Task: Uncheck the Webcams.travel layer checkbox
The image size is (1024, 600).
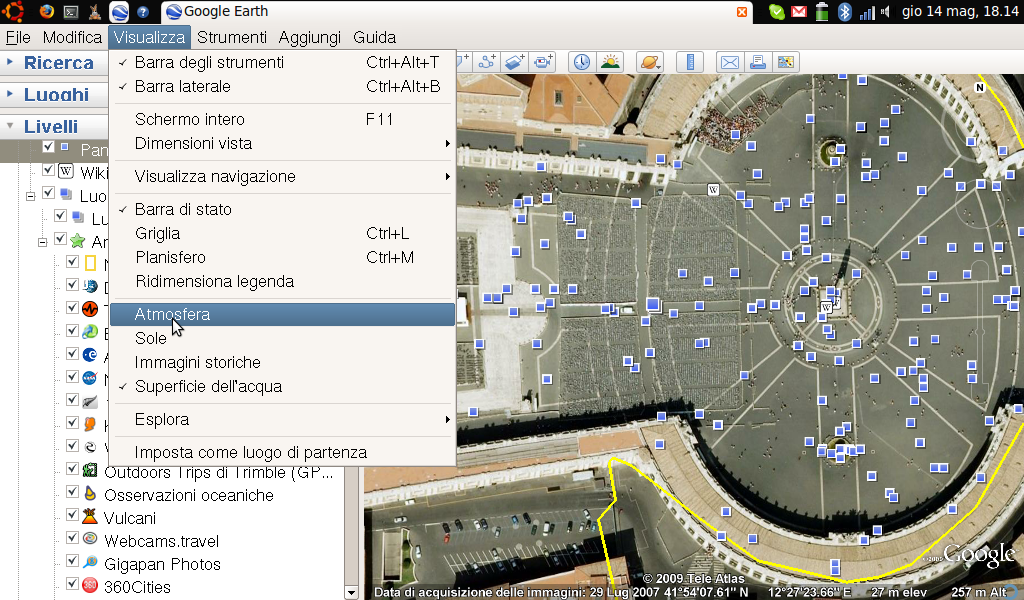Action: click(x=72, y=537)
